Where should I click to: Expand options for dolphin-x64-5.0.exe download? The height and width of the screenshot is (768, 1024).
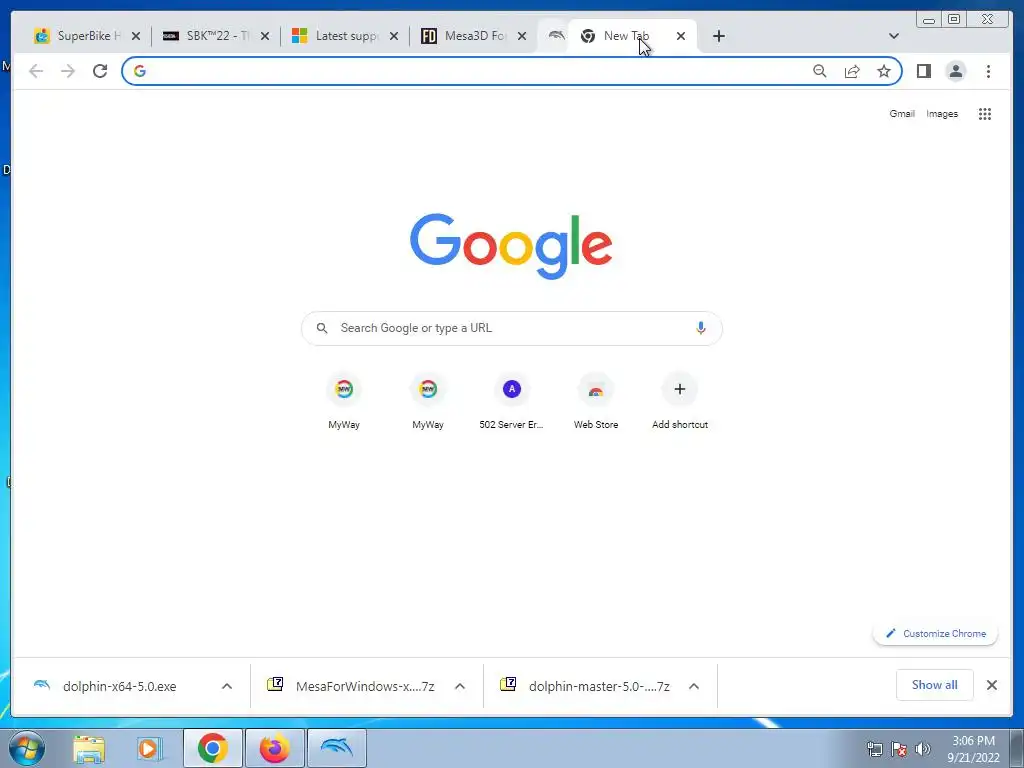click(x=227, y=686)
